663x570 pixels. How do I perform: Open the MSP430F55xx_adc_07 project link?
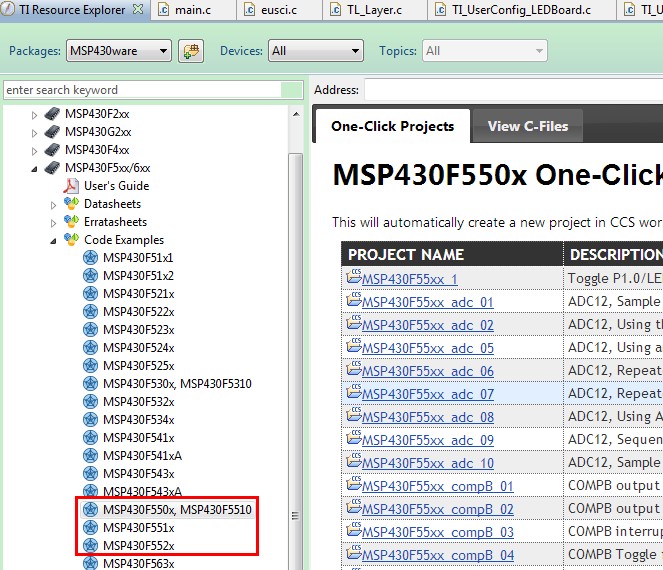[x=428, y=394]
